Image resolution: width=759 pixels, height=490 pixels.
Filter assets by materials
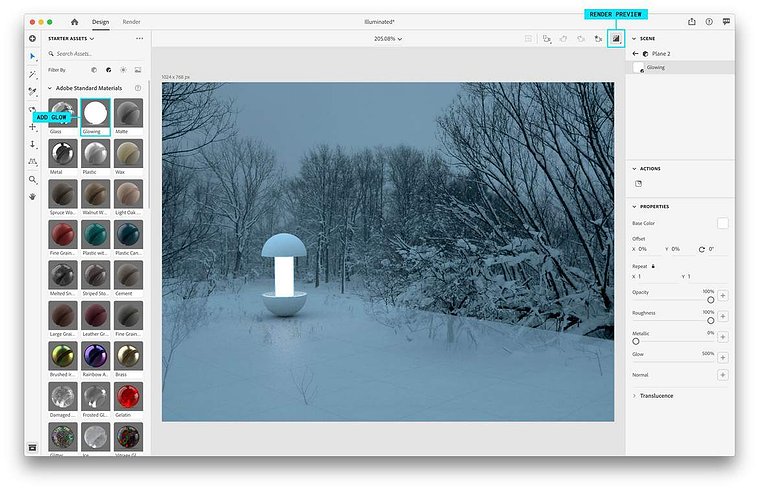pos(108,70)
